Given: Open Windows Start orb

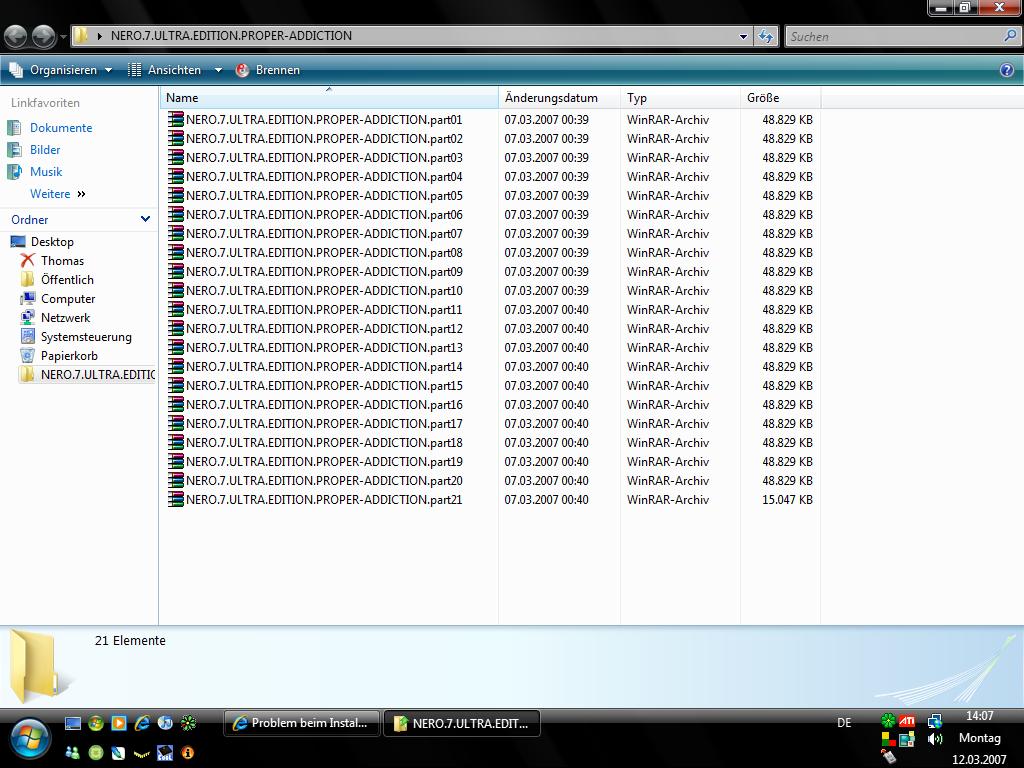Looking at the screenshot, I should [x=28, y=738].
